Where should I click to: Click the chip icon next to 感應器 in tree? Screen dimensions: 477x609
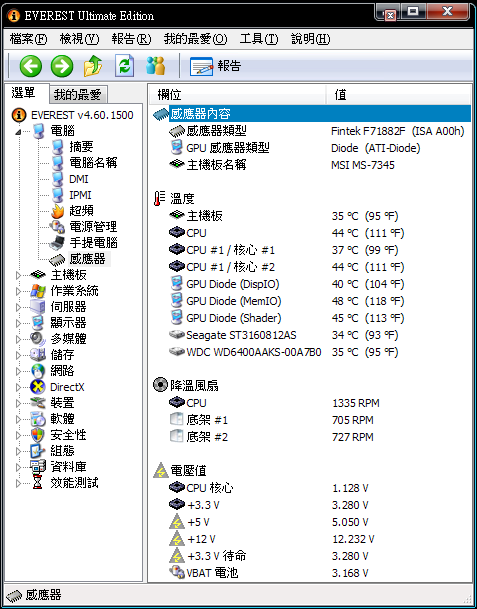57,259
